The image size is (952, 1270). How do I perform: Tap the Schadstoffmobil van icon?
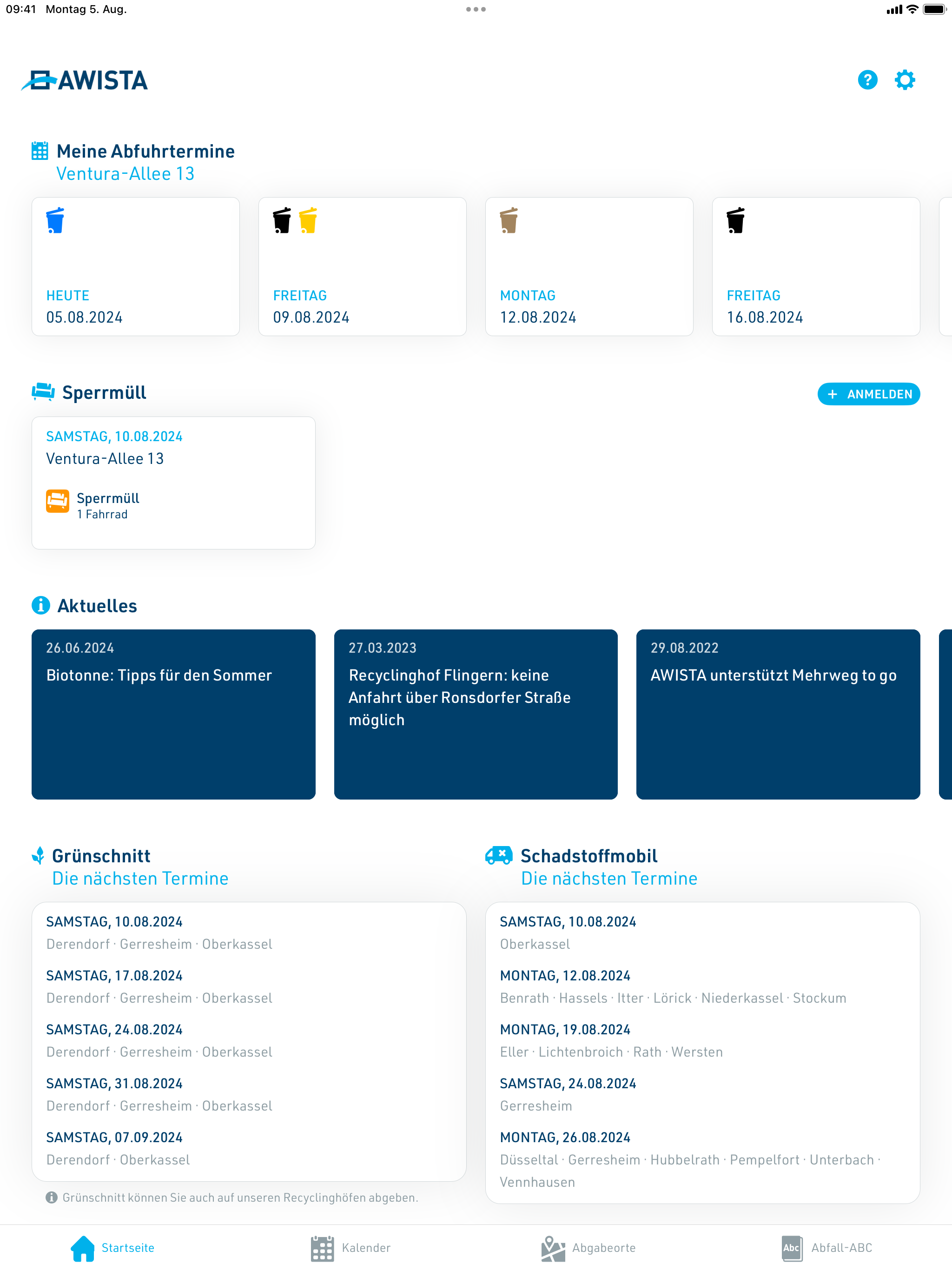498,855
